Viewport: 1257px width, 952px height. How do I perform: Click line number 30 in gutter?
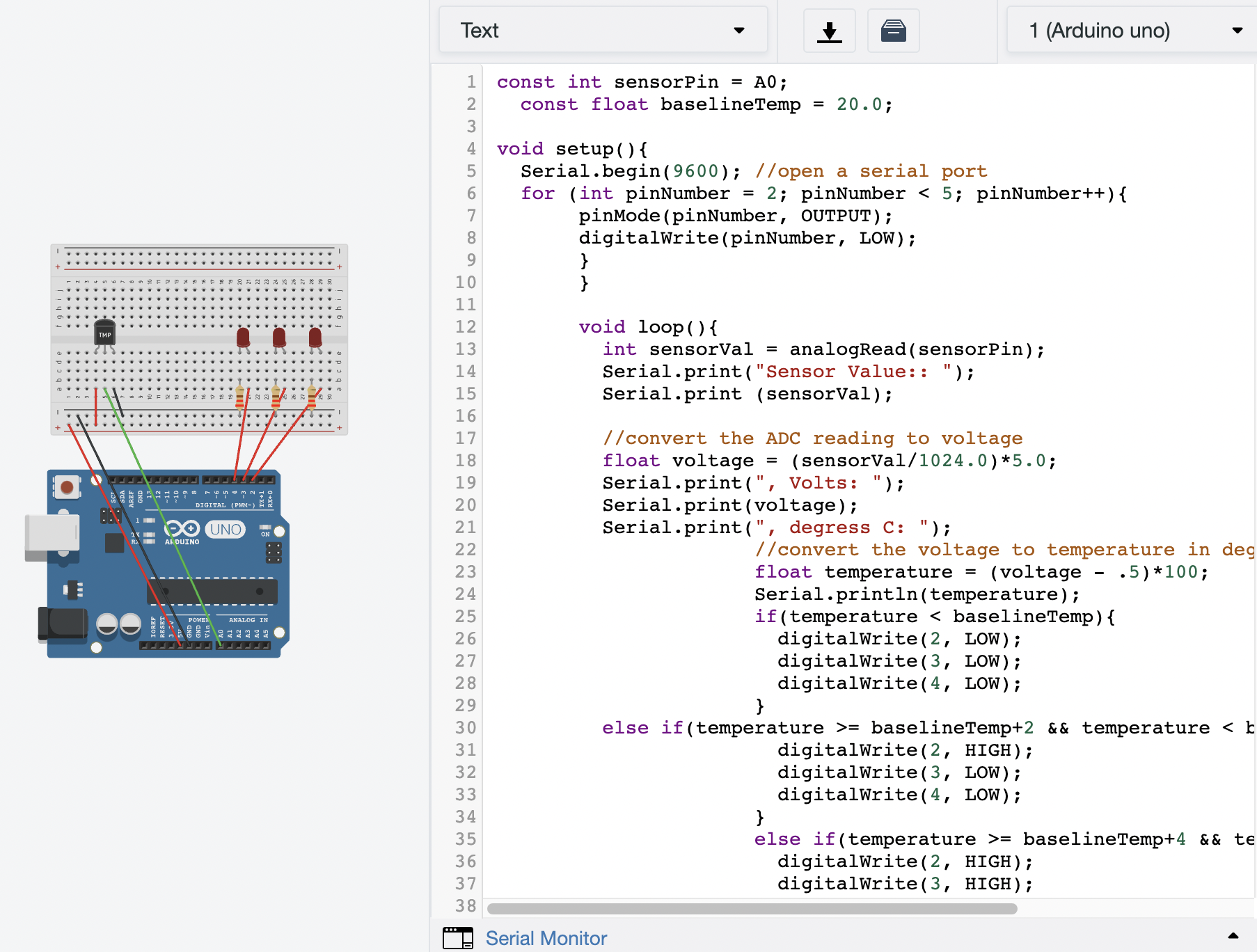[466, 728]
